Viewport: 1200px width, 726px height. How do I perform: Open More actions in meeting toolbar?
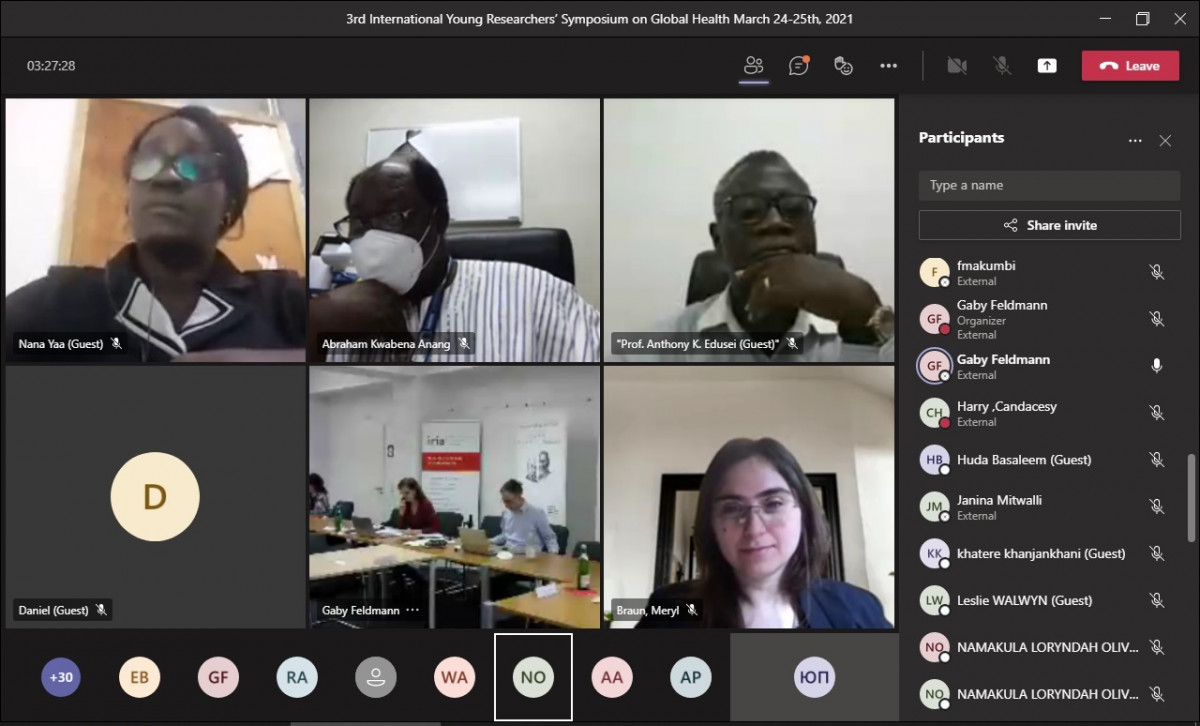click(888, 66)
